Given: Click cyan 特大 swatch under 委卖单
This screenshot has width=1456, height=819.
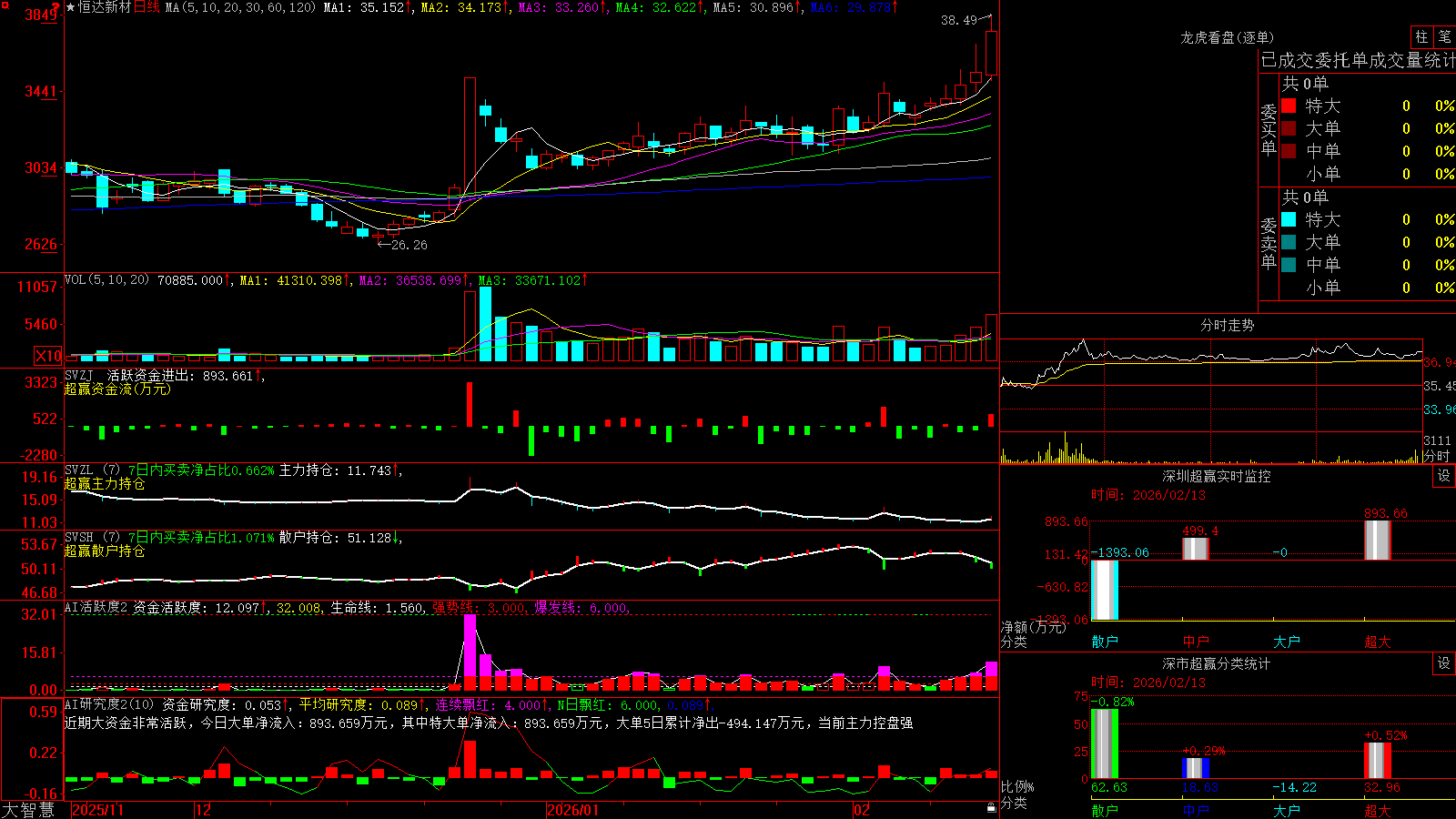Looking at the screenshot, I should pos(1289,219).
